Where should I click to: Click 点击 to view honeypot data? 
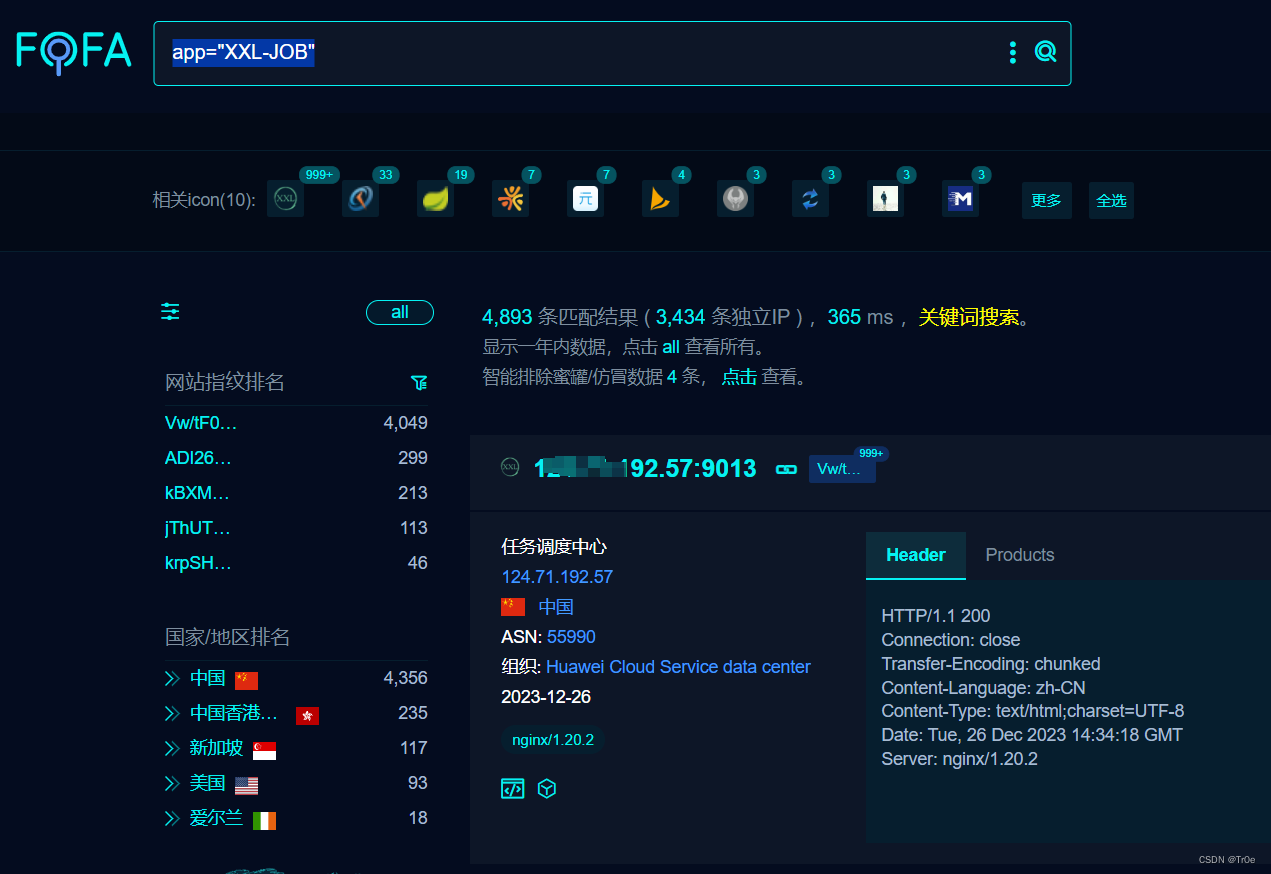pyautogui.click(x=739, y=377)
